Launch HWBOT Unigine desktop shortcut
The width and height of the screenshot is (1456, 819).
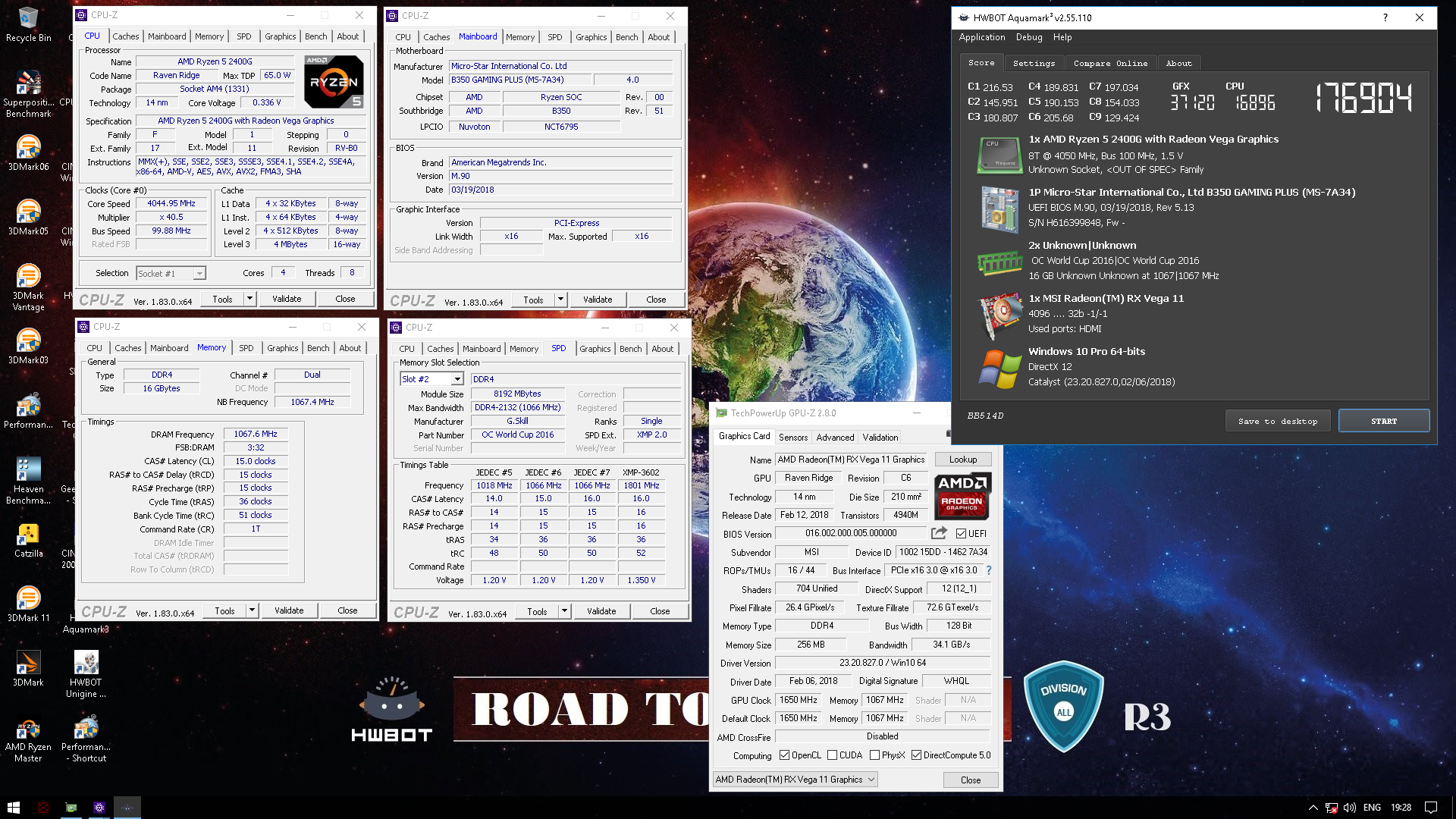coord(86,674)
